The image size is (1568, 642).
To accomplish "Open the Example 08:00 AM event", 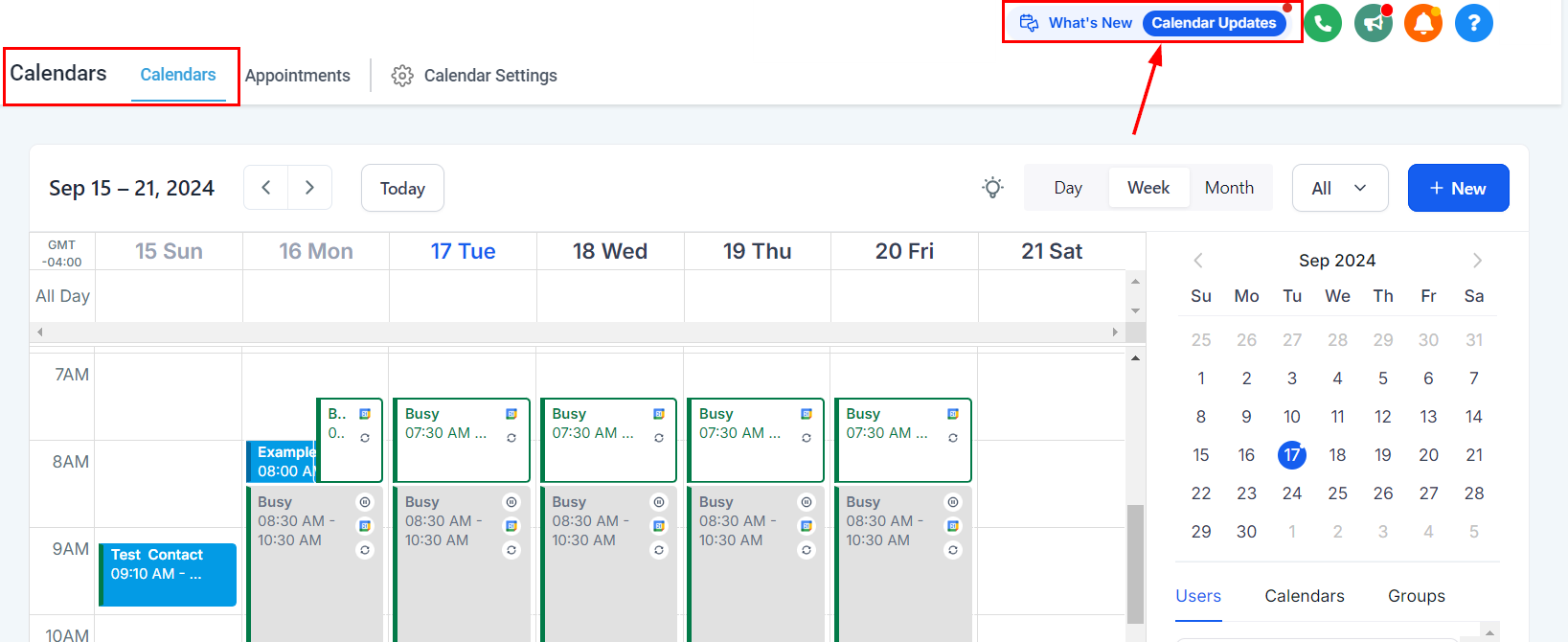I will pos(281,461).
